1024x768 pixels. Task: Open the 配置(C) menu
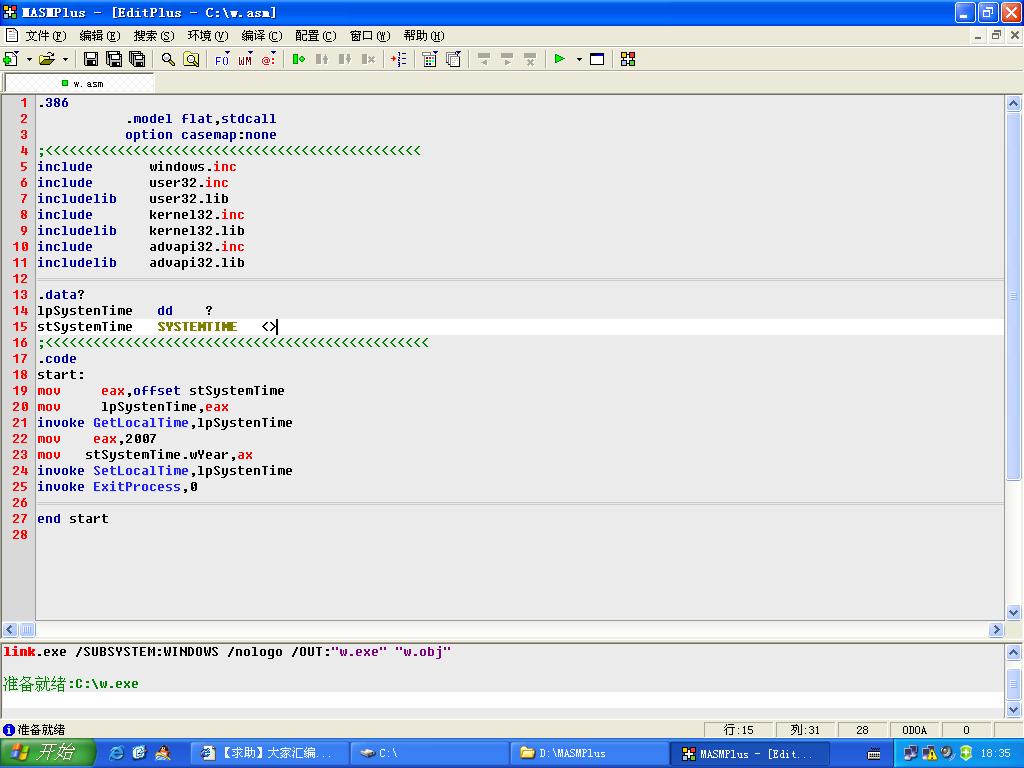coord(315,36)
